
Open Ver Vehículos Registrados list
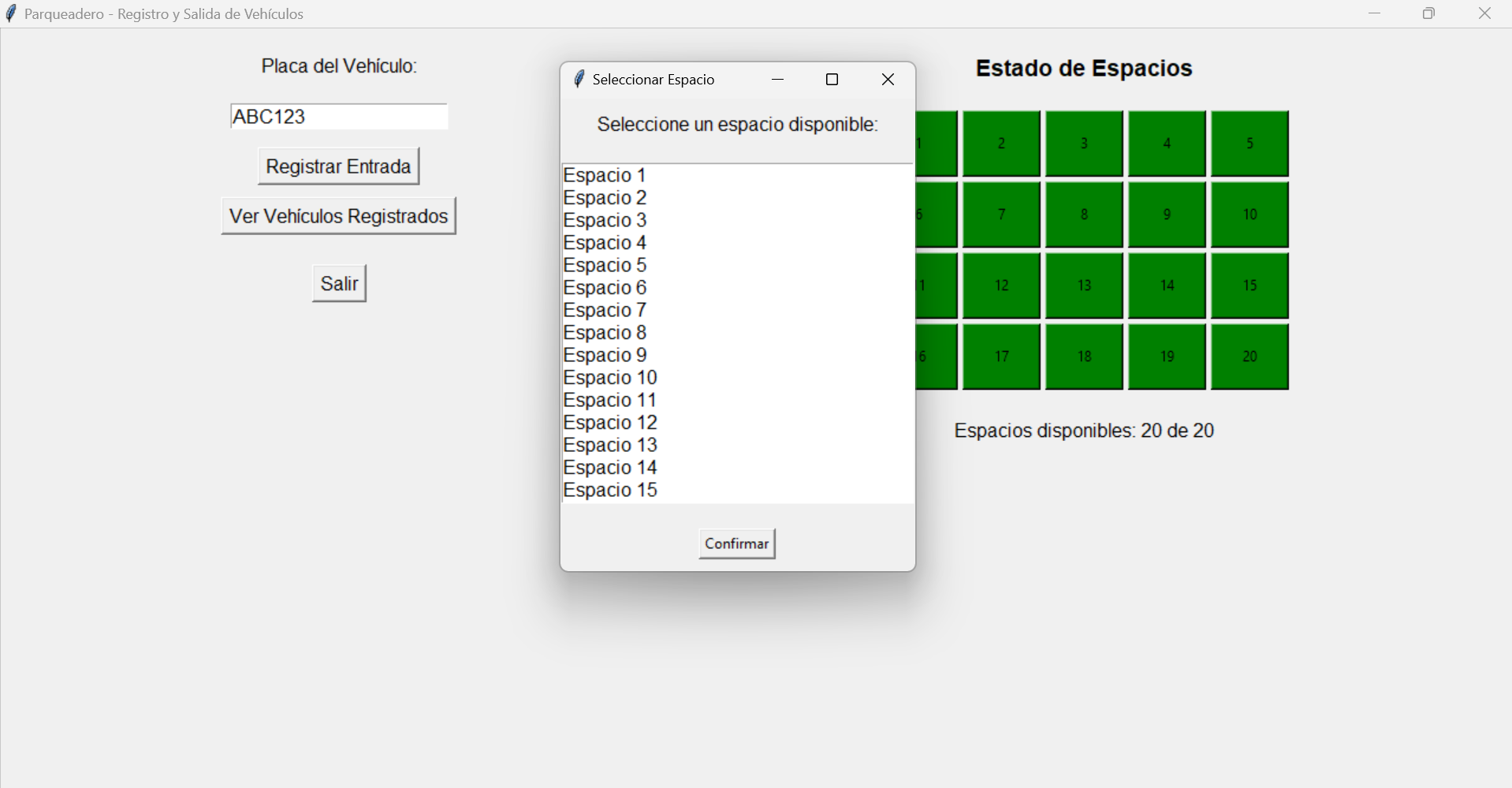pyautogui.click(x=338, y=215)
